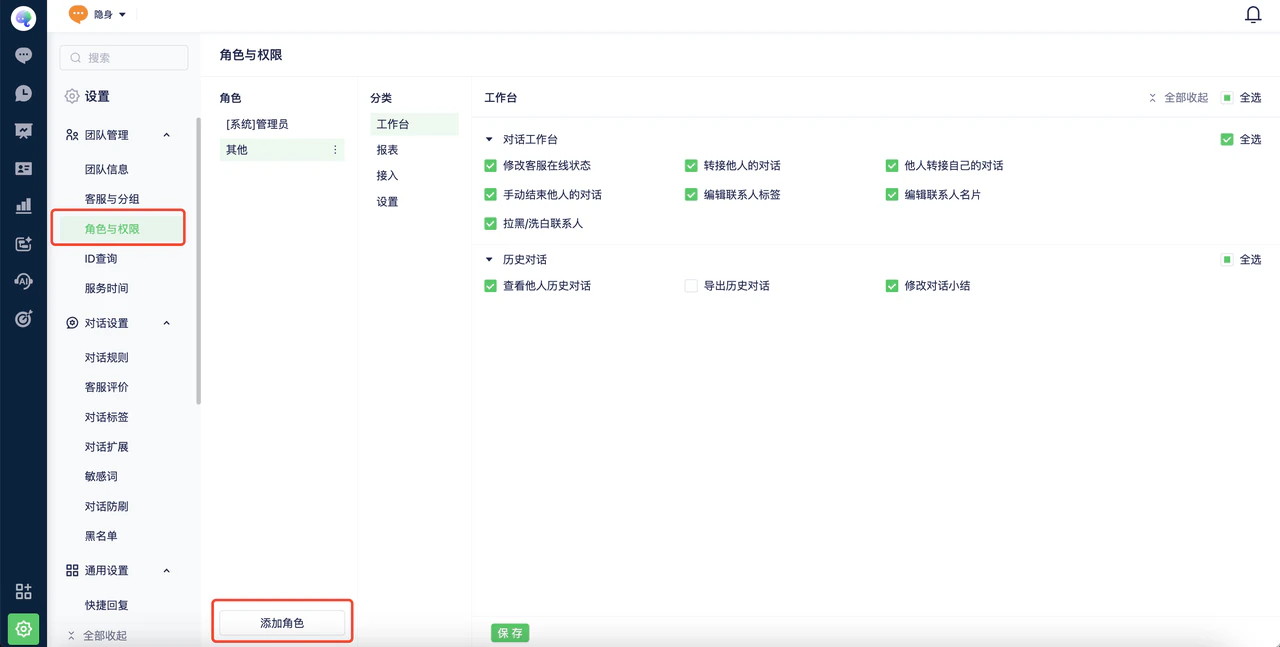
Task: Open 团队信息 settings page
Action: 107,170
